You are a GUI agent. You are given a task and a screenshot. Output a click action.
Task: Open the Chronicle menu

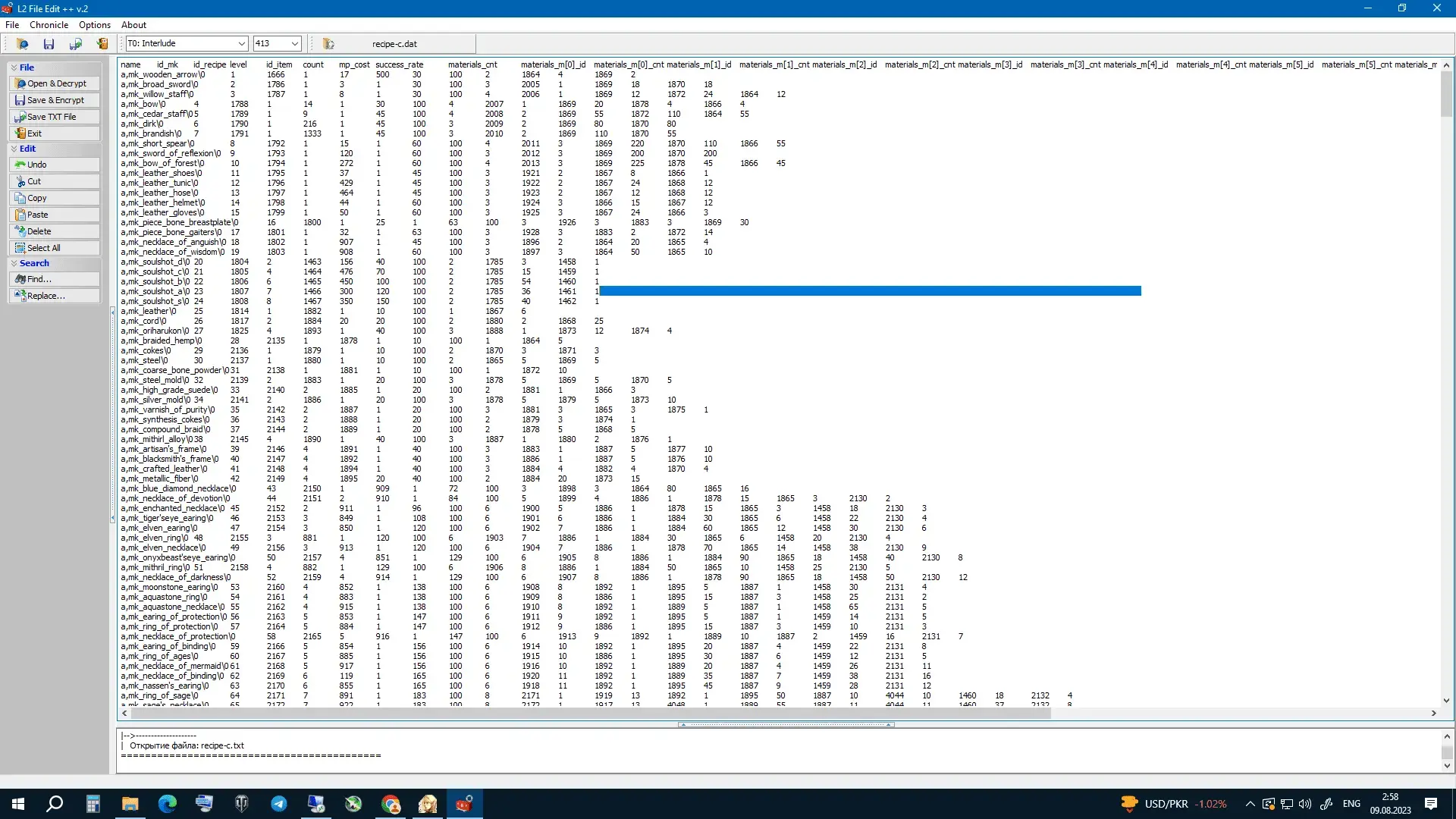pos(49,25)
